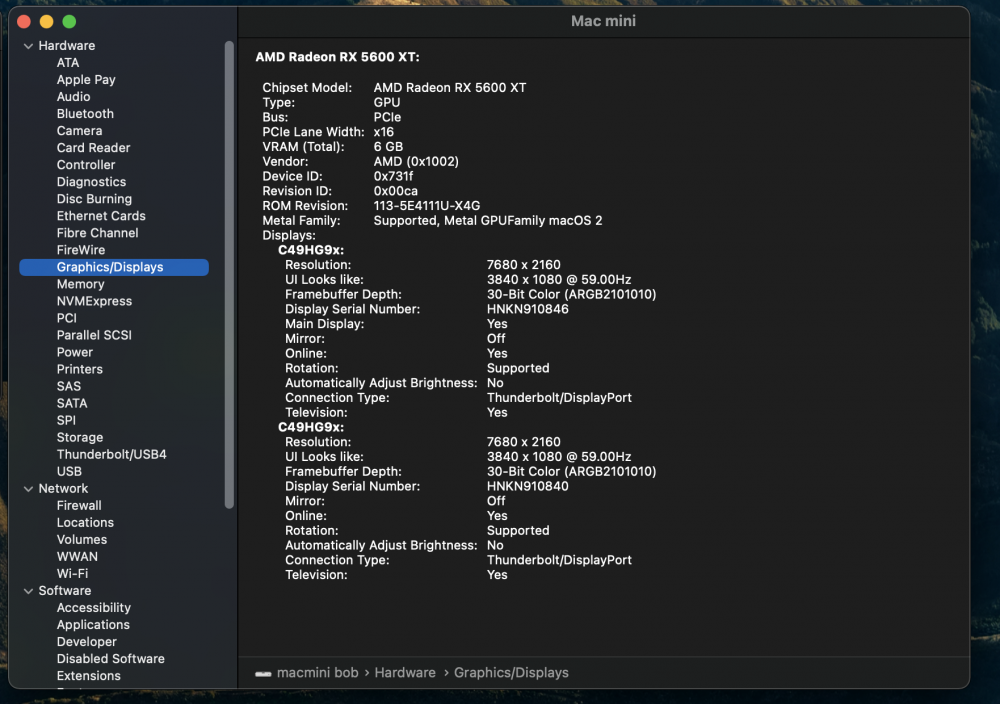This screenshot has height=704, width=1000.
Task: Select the Camera item
Action: click(x=79, y=131)
